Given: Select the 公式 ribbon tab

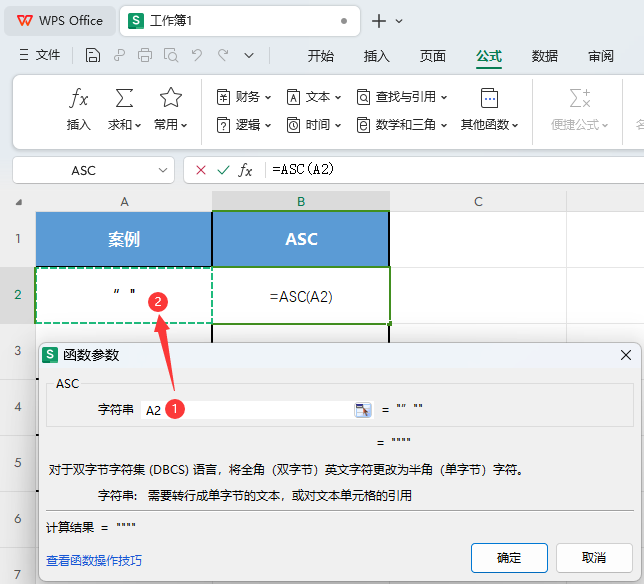Looking at the screenshot, I should coord(489,56).
